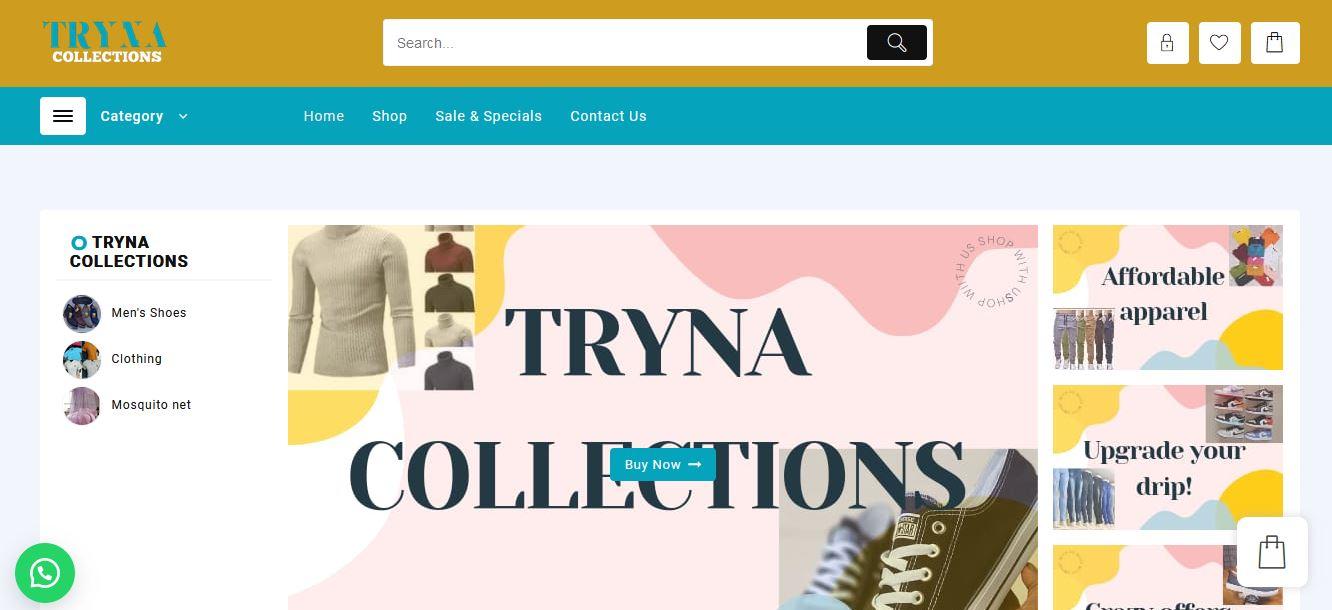Click inside the Search input field
1332x610 pixels.
click(x=624, y=43)
